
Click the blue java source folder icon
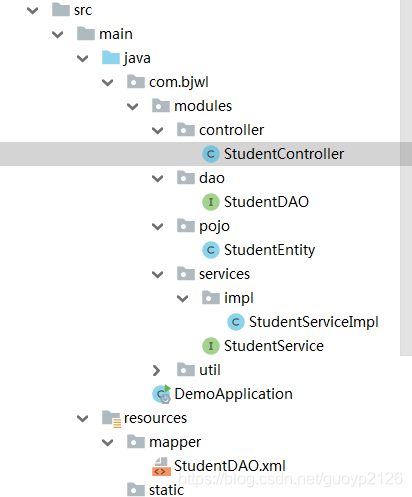click(111, 58)
